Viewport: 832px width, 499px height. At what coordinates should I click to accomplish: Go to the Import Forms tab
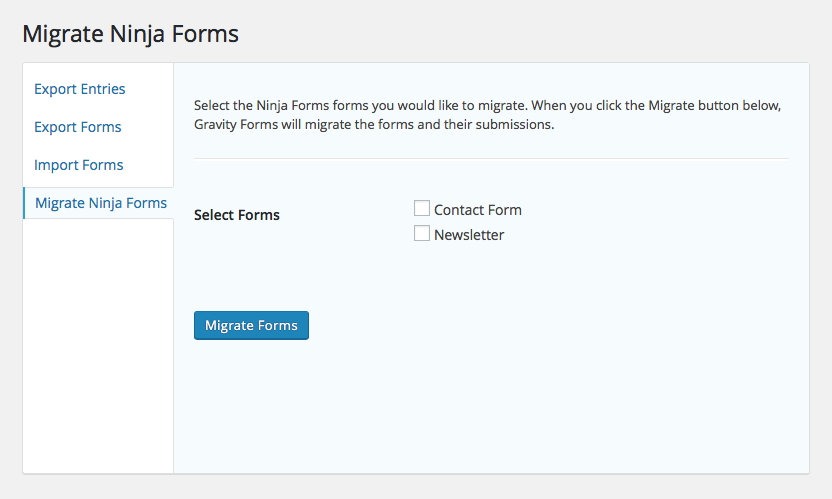coord(79,165)
